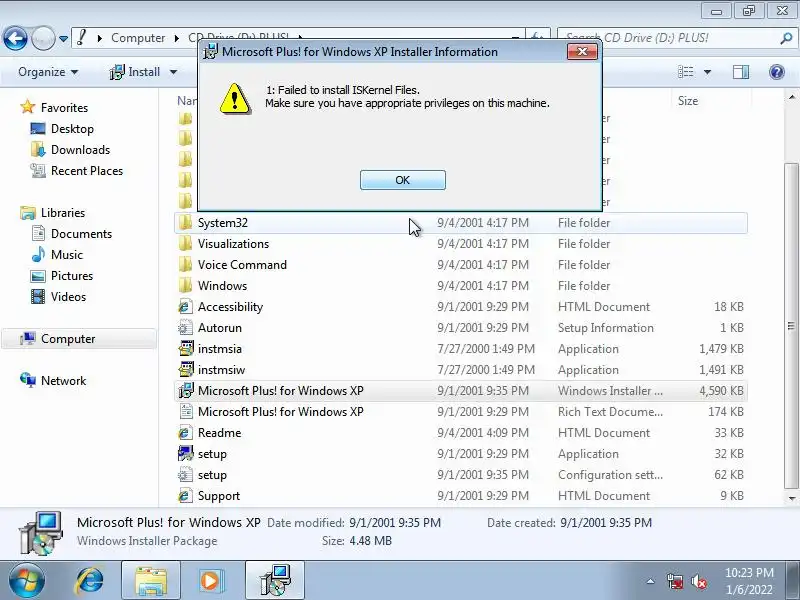Viewport: 800px width, 600px height.
Task: Confirm the installer error with OK
Action: pos(403,180)
